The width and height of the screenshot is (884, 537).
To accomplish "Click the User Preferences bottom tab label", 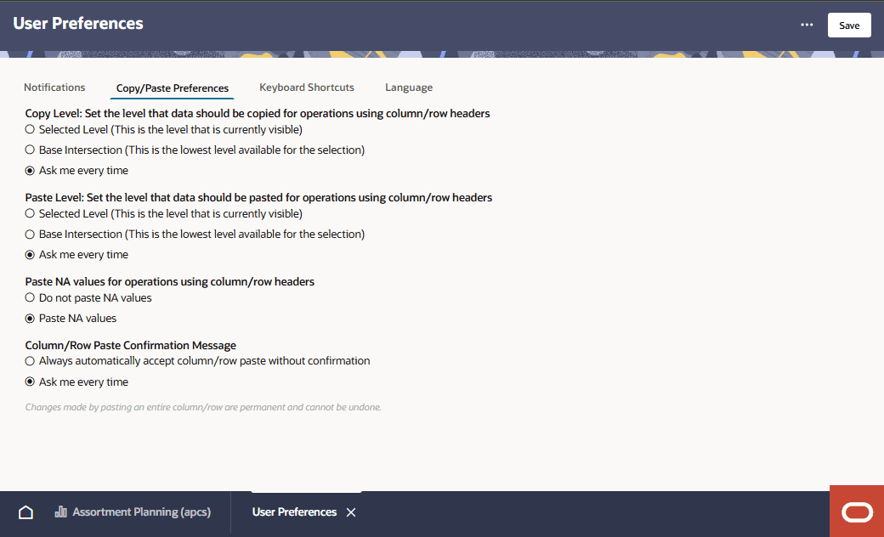I will pos(294,512).
